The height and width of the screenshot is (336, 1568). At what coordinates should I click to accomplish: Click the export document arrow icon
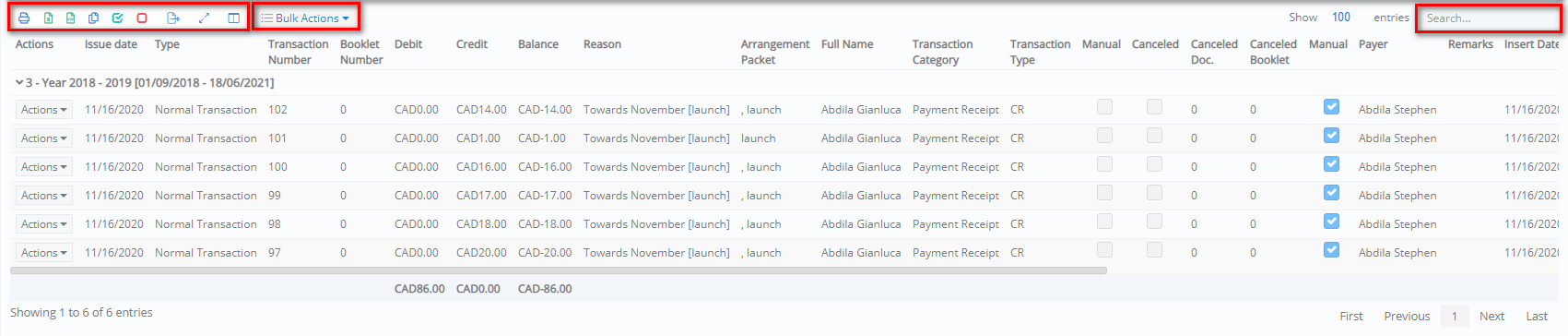(x=172, y=18)
